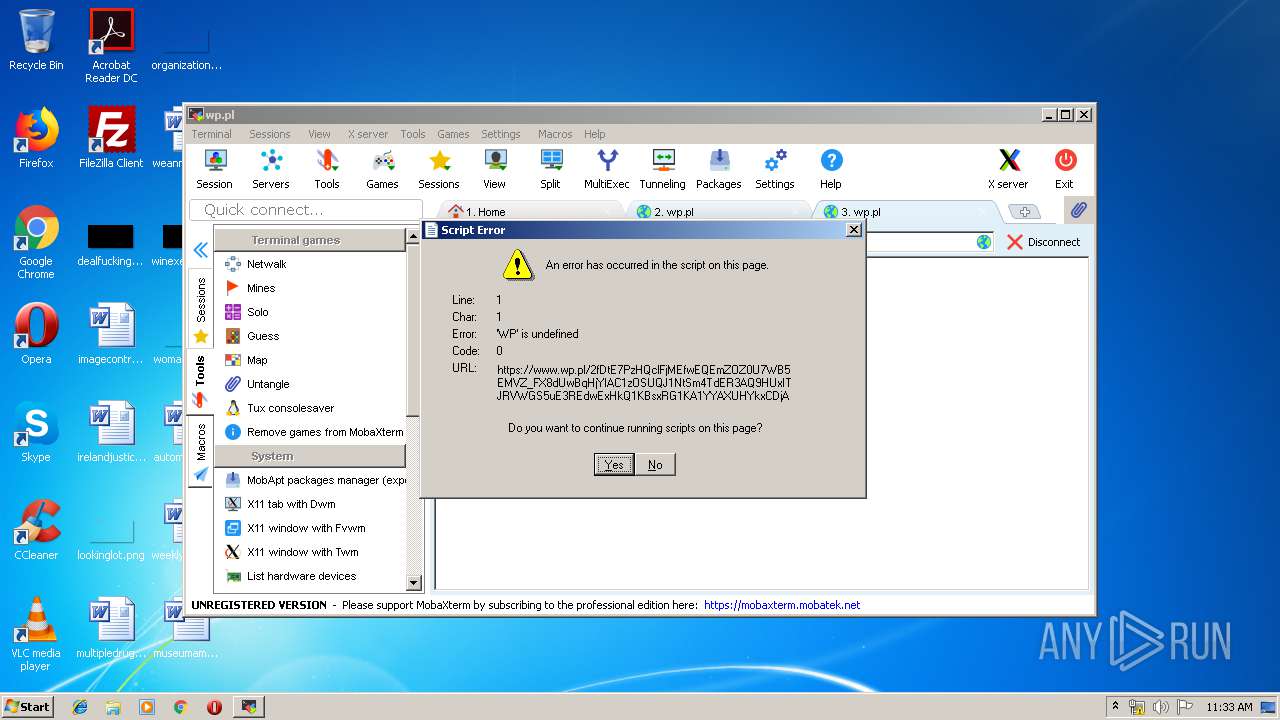Screen dimensions: 1280x720
Task: Open the Settings gear toolbar icon
Action: [775, 169]
